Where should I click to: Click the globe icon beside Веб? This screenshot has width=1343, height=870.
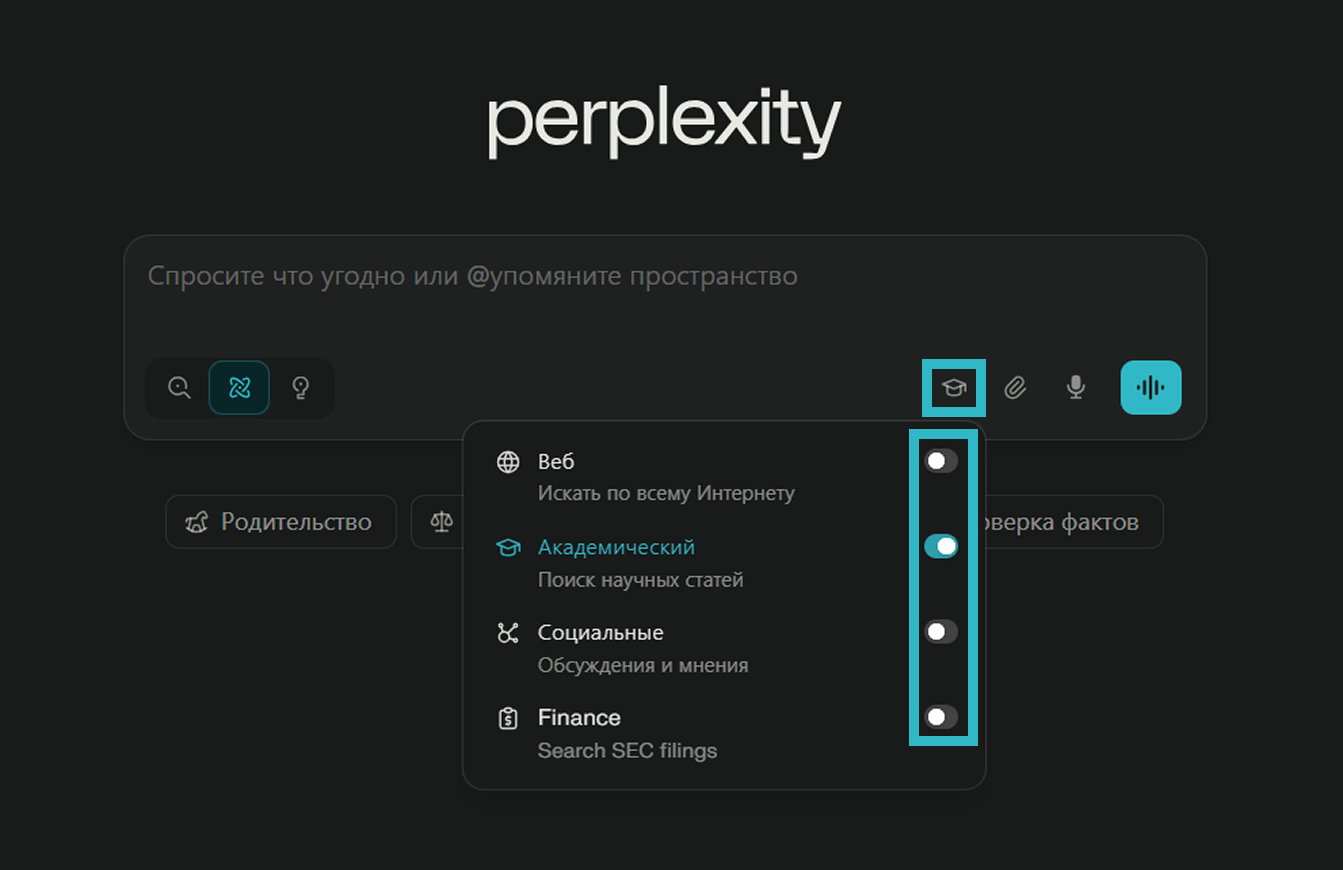(509, 462)
